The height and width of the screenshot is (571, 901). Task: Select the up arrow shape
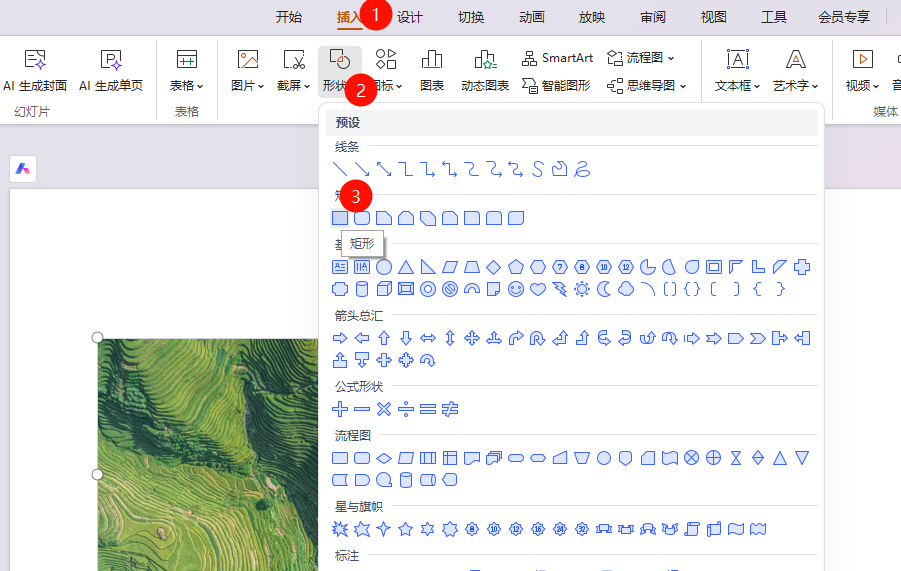point(384,338)
